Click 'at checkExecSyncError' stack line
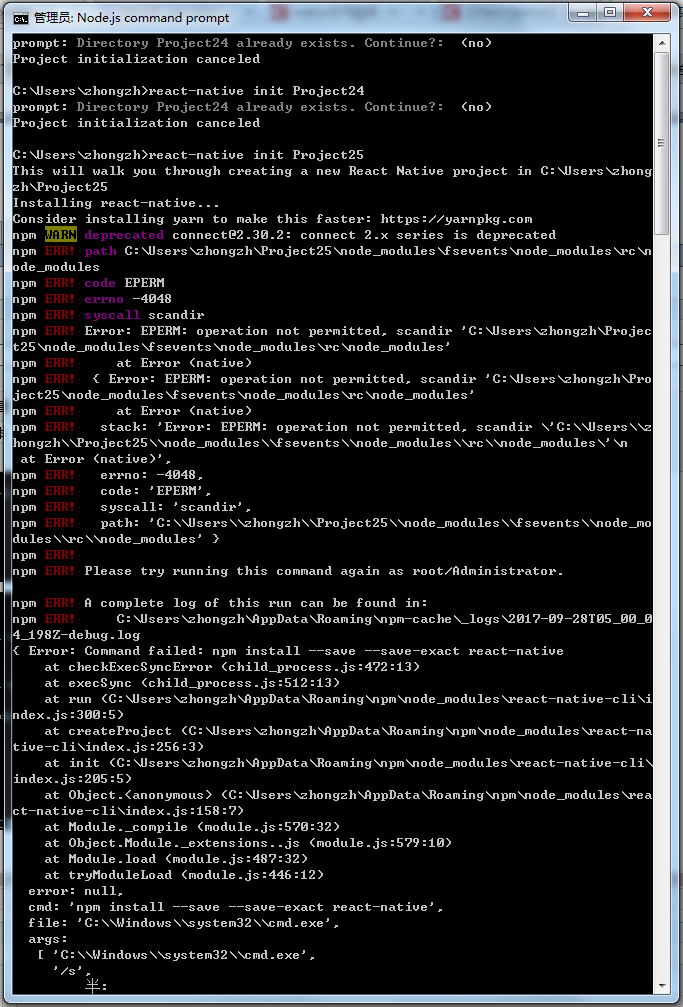Screen dimensions: 683x1007 (232, 667)
